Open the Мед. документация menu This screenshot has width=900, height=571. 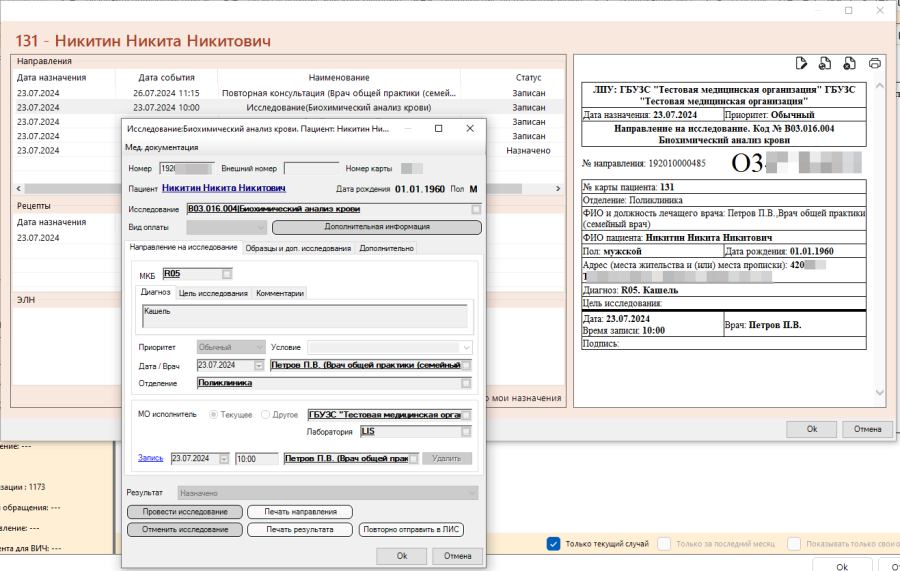point(161,147)
